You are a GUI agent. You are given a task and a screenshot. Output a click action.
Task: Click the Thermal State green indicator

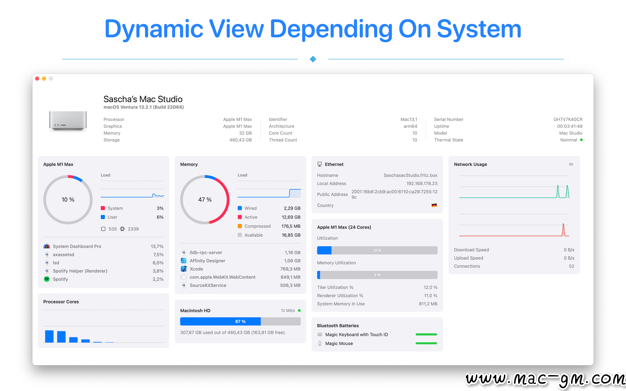(x=581, y=140)
